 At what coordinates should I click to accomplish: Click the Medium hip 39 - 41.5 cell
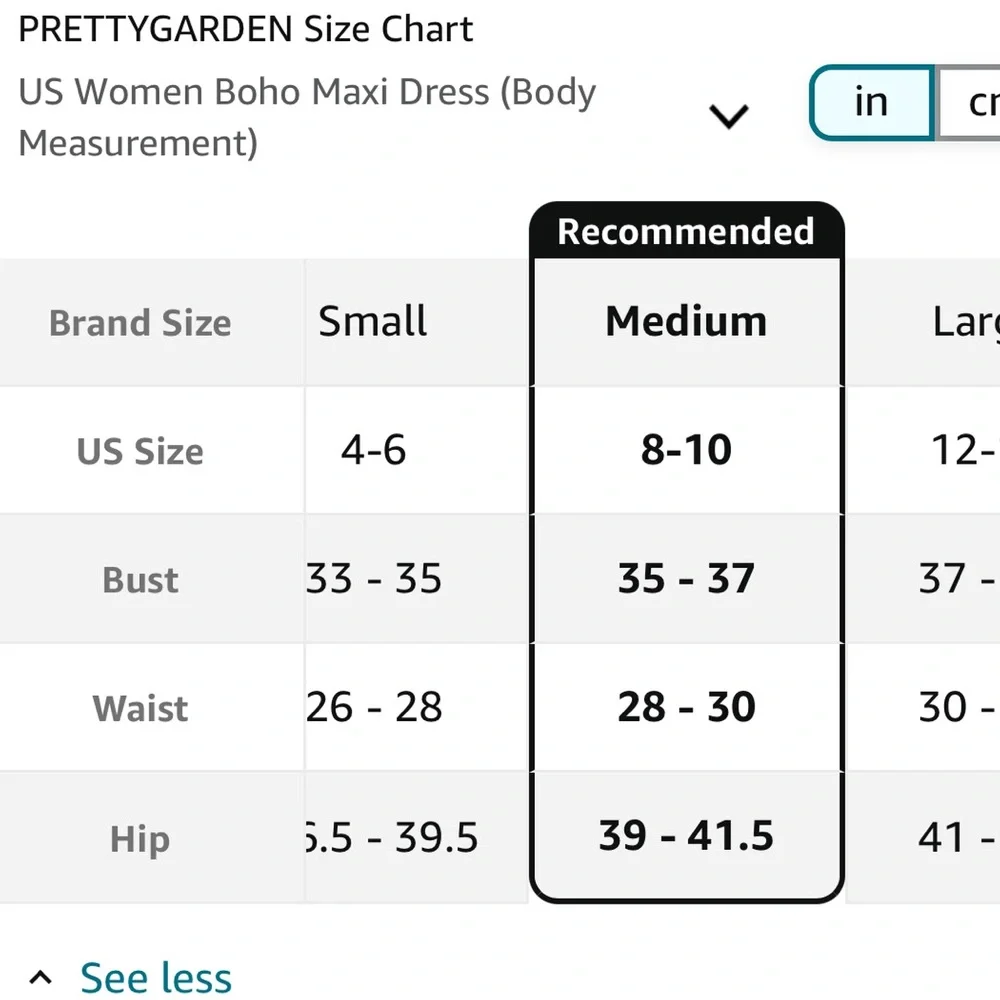(x=686, y=836)
